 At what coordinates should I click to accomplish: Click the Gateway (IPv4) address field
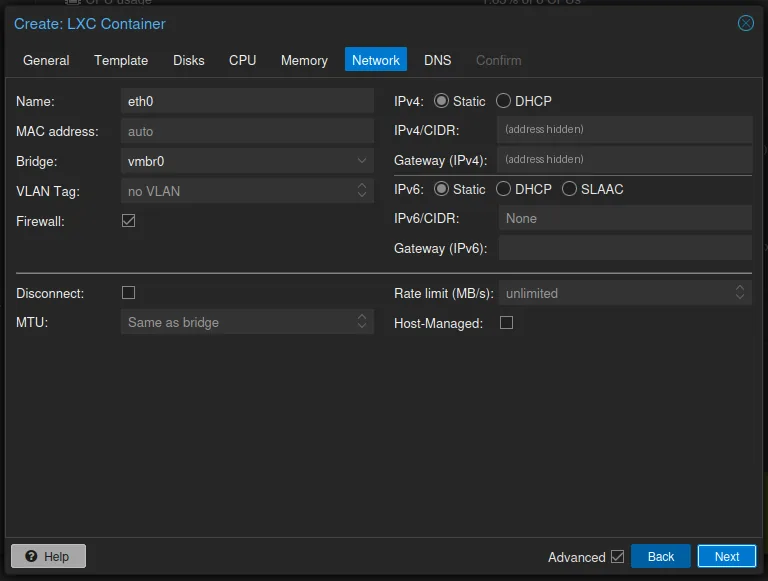[x=625, y=159]
